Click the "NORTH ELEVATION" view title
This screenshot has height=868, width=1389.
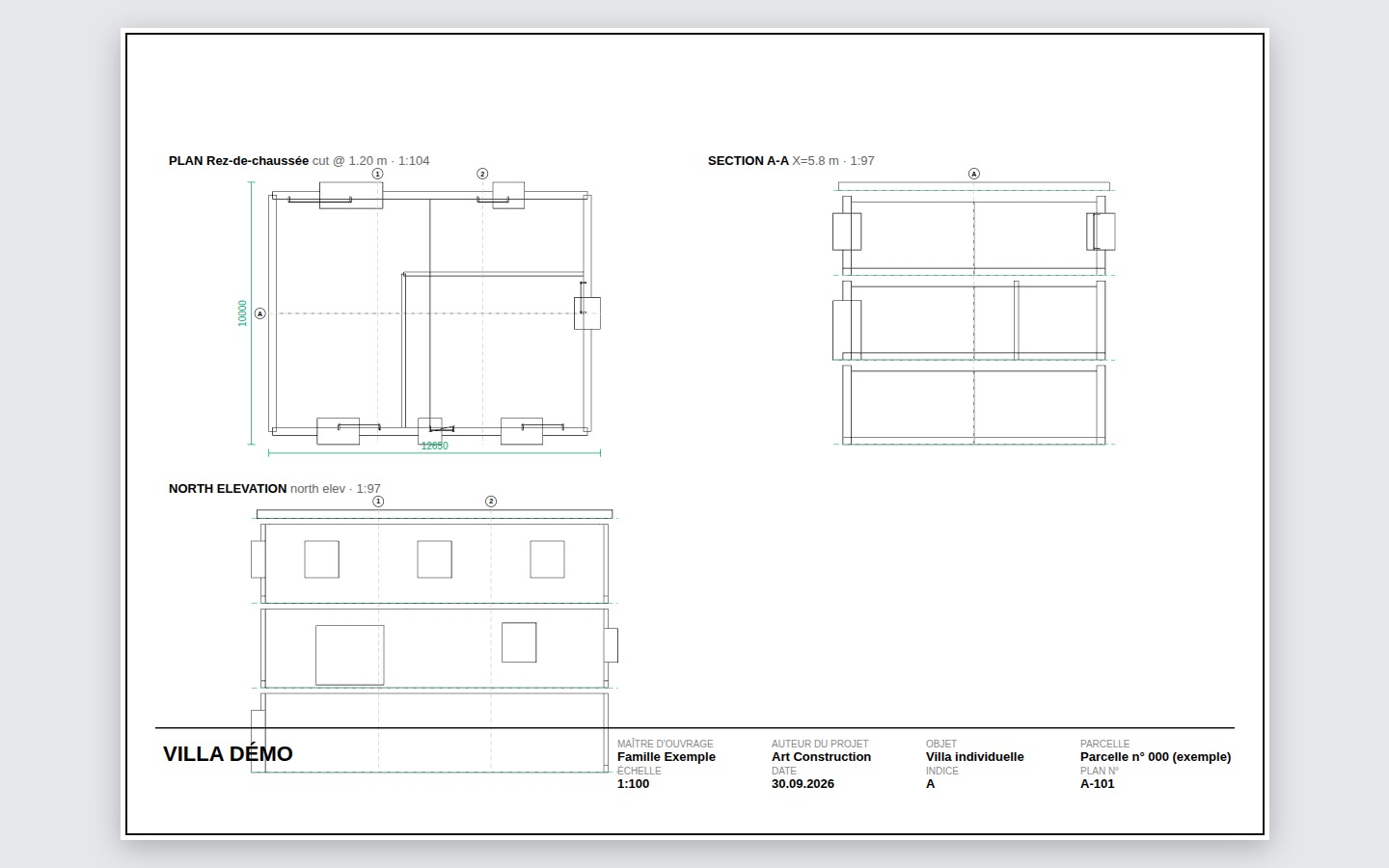point(228,489)
